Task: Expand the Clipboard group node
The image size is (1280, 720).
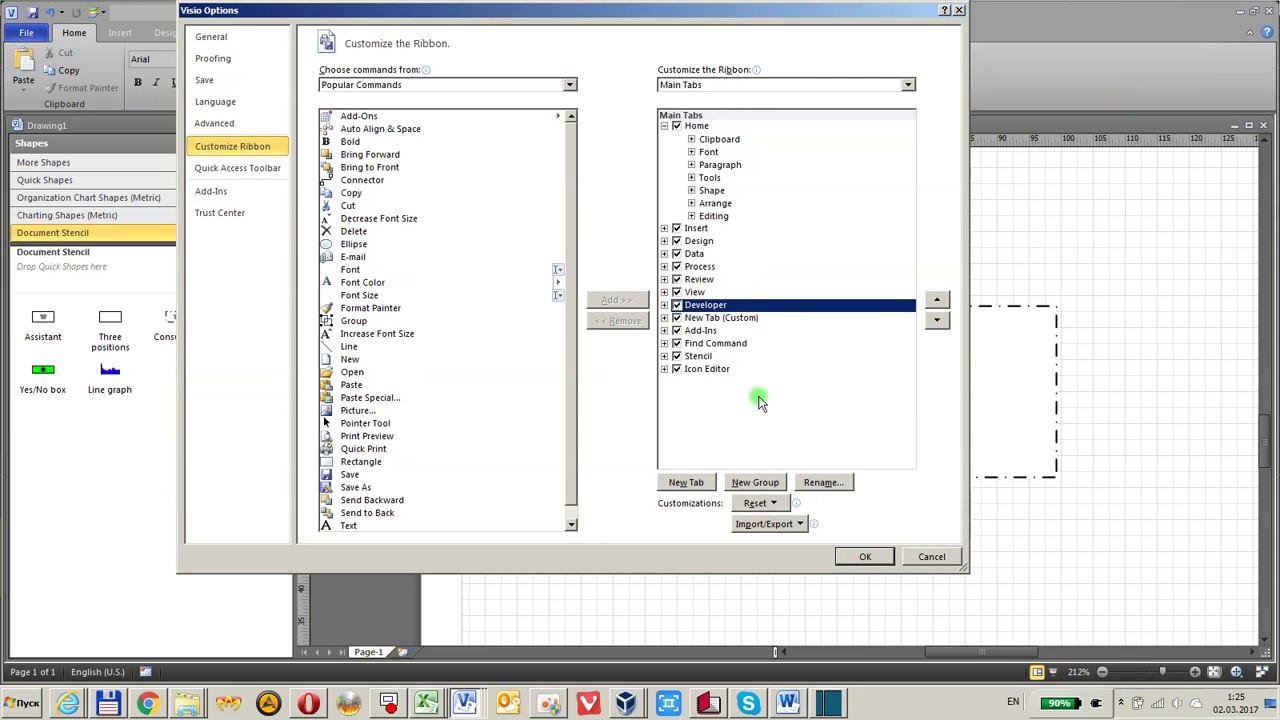Action: pos(691,139)
